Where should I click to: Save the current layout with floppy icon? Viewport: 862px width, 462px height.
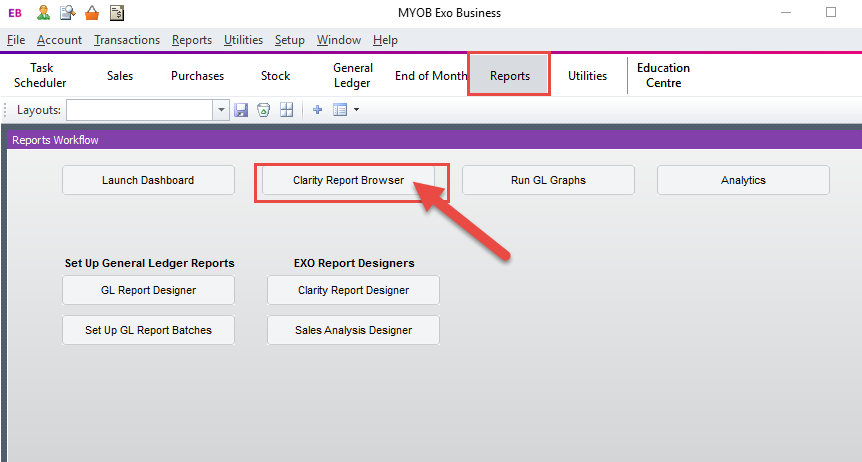click(x=241, y=110)
